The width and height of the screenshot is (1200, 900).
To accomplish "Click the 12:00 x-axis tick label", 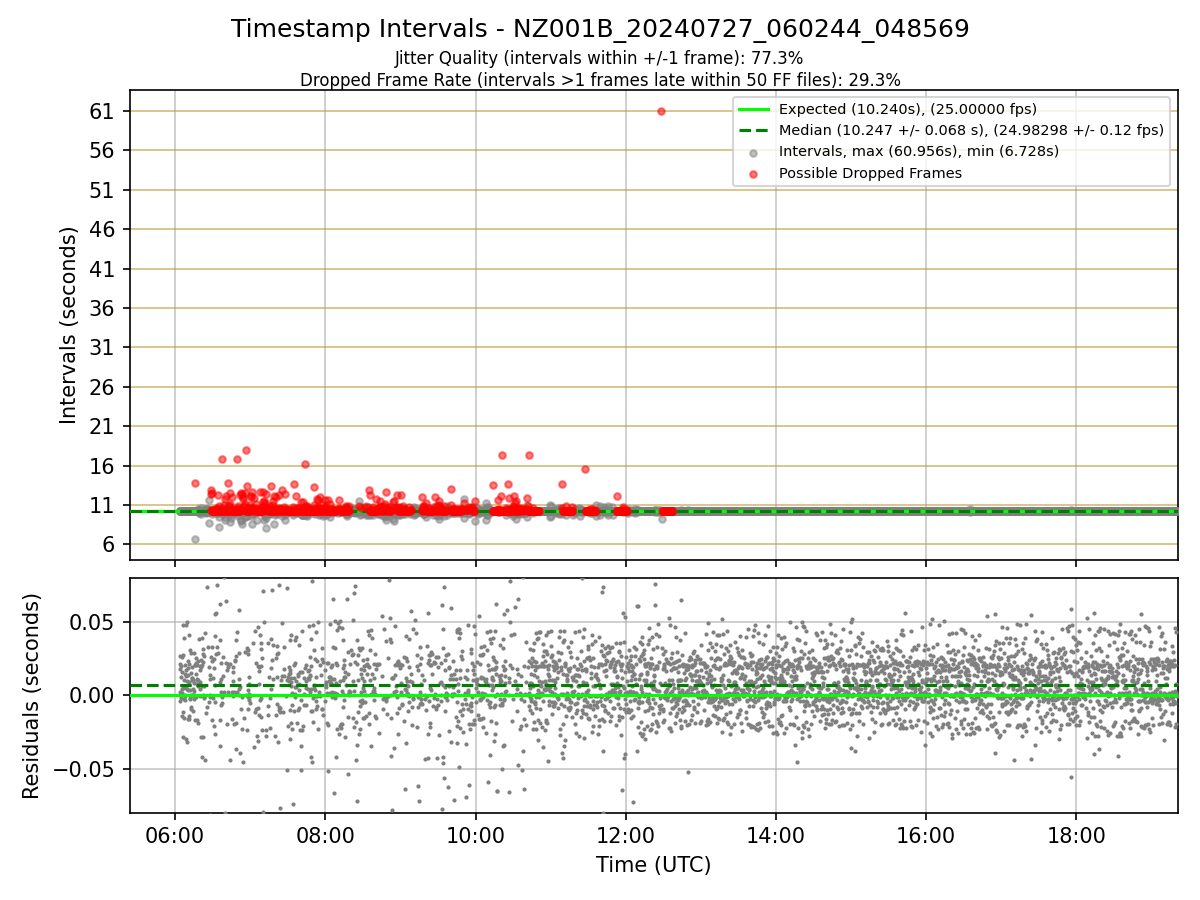I will coord(626,836).
